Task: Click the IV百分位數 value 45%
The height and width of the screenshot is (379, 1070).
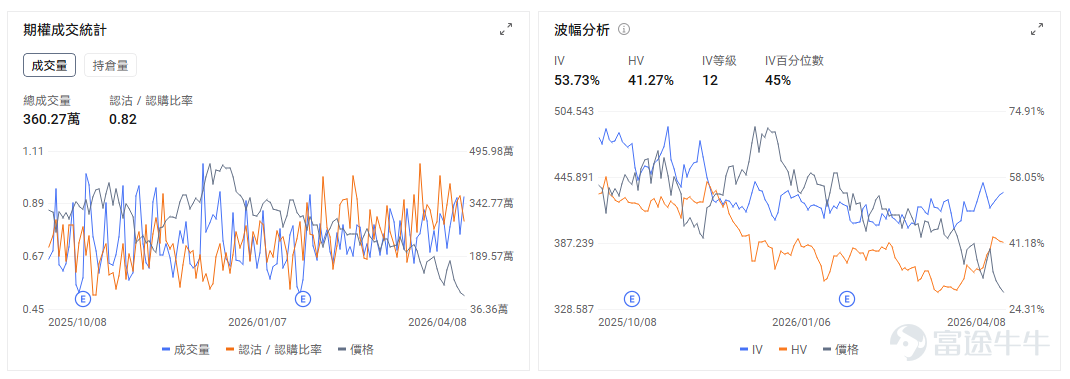Action: [778, 81]
